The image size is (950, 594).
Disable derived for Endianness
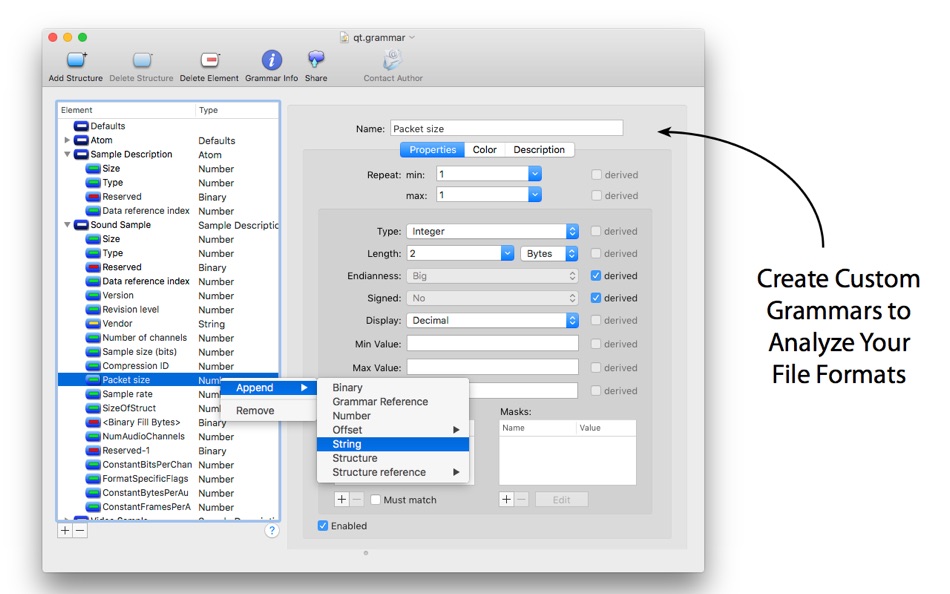click(x=595, y=276)
